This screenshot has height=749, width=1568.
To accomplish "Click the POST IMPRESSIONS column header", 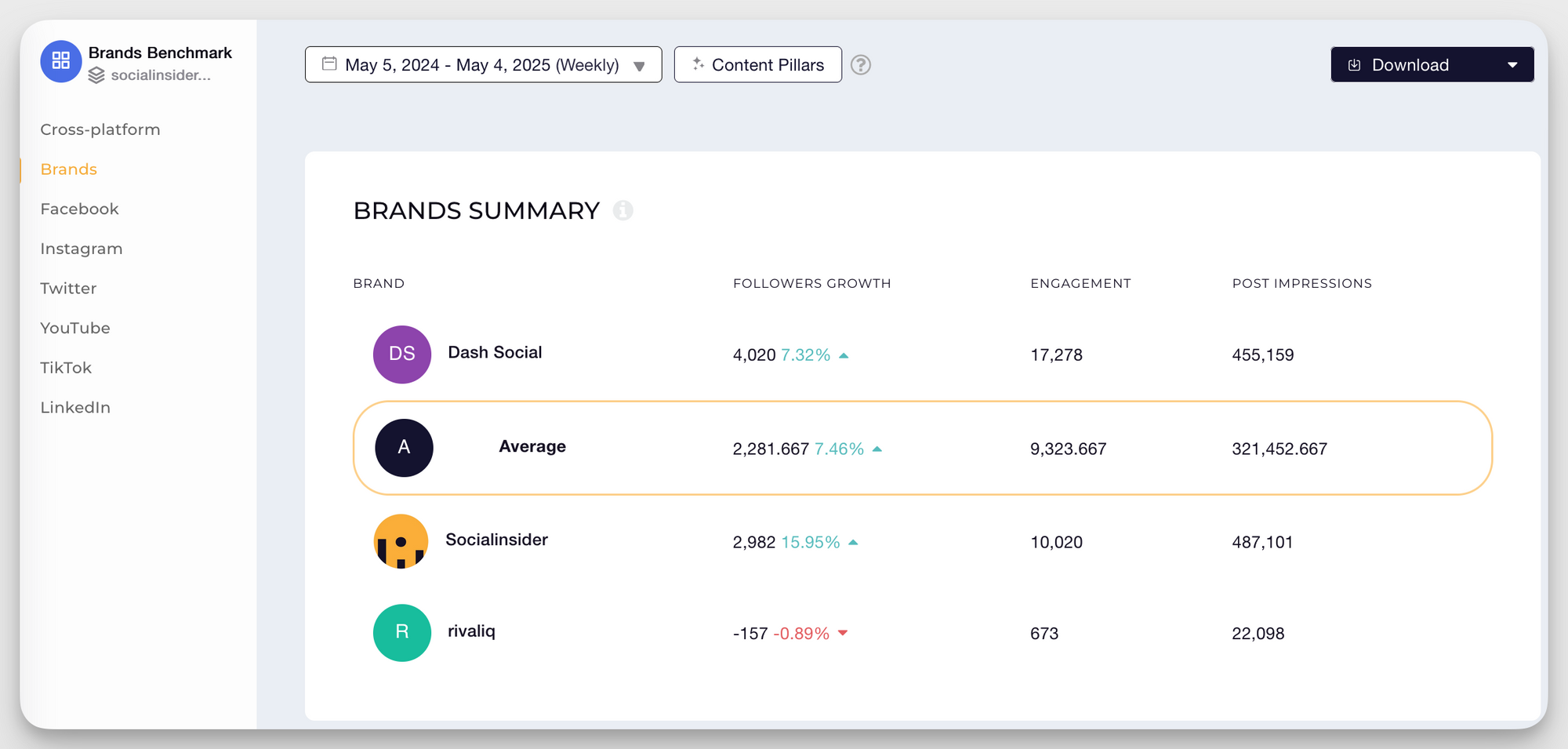I will 1302,283.
